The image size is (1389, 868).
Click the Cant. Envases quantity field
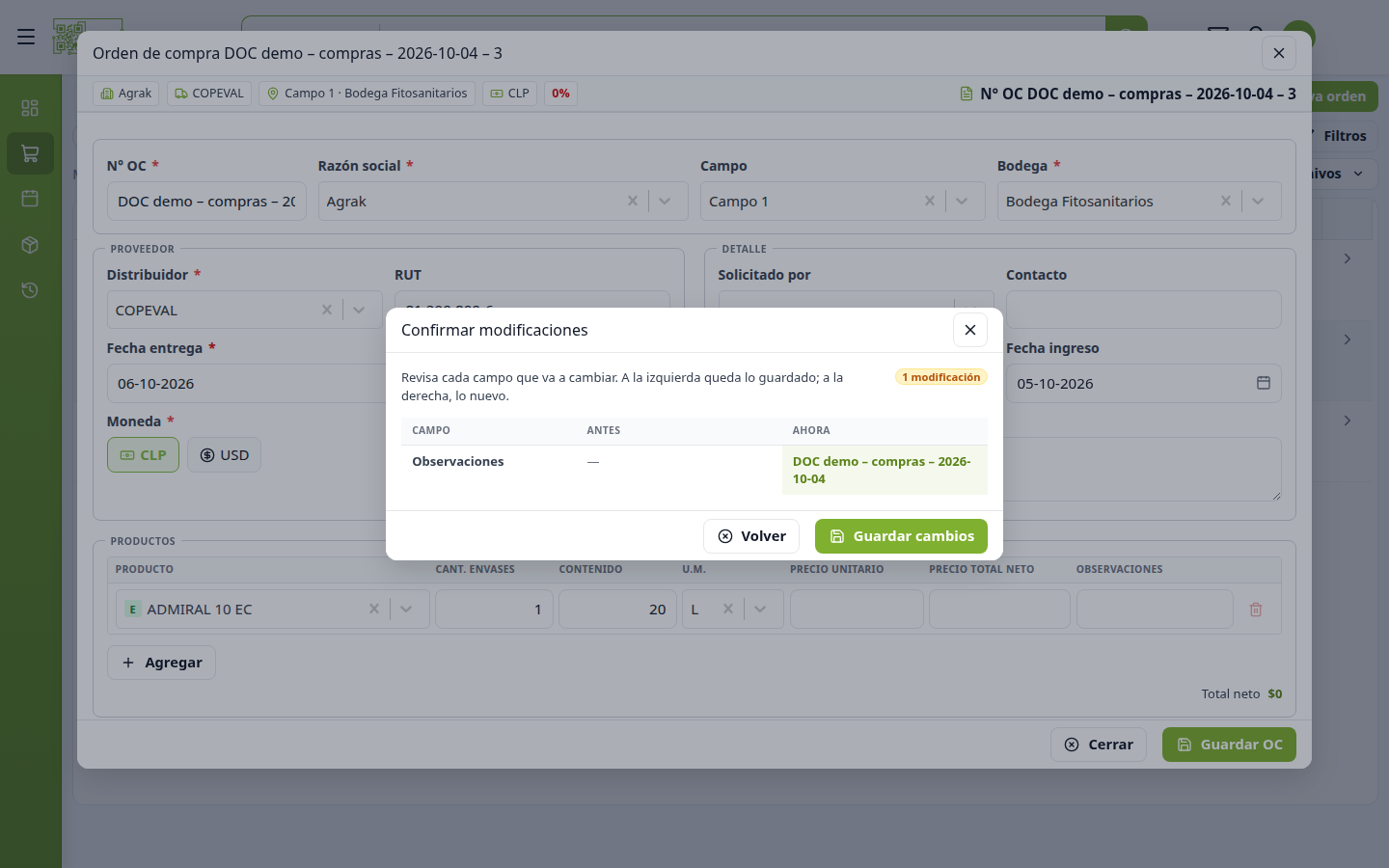(x=494, y=609)
